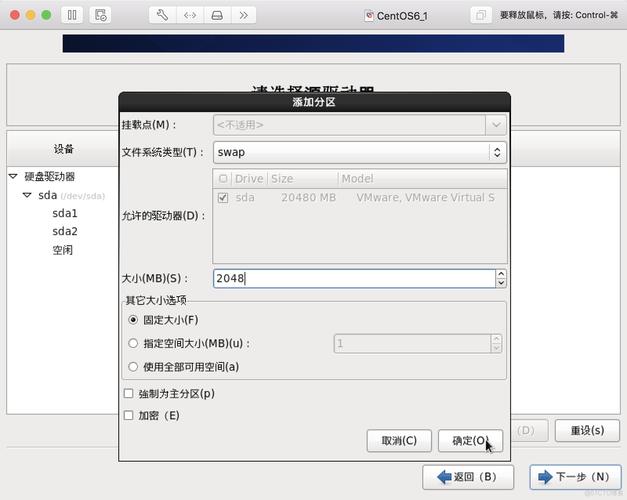Go back with the Back (B) button
This screenshot has width=627, height=500.
(468, 477)
